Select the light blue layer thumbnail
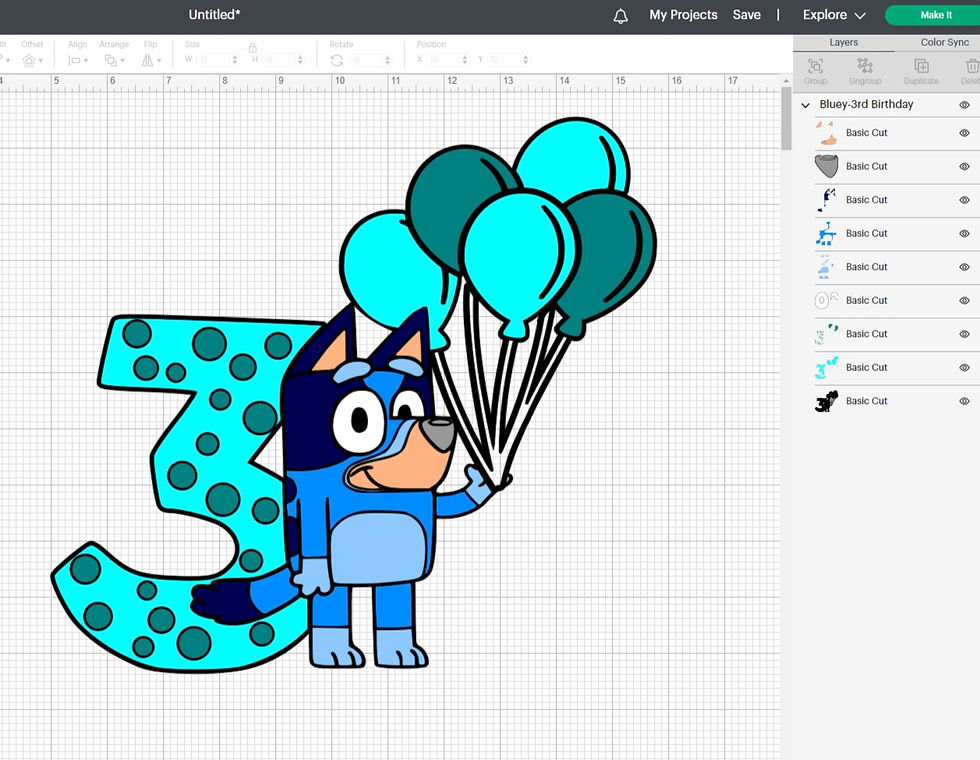The width and height of the screenshot is (980, 760). [826, 267]
